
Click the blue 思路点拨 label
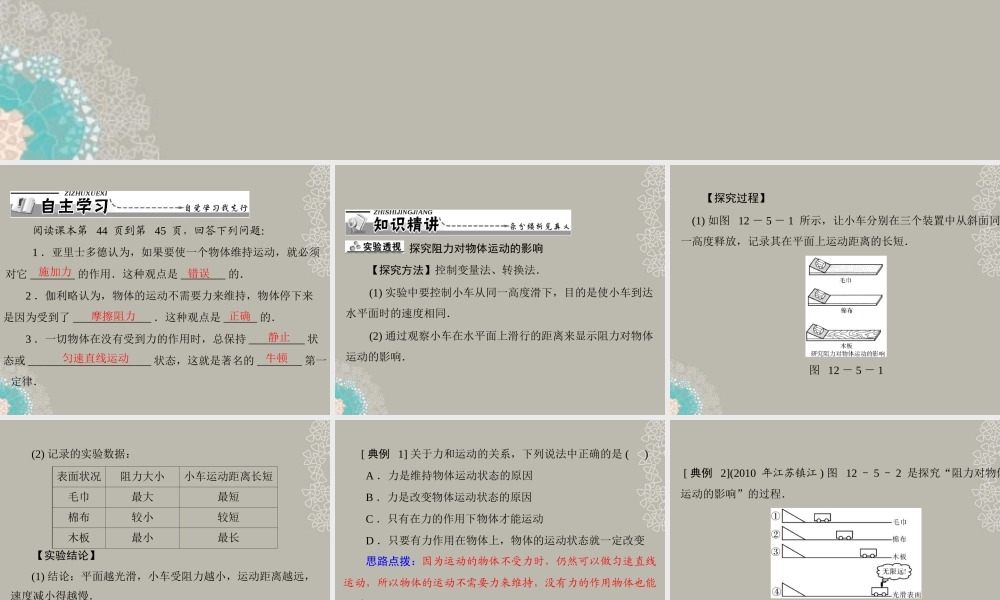tap(390, 562)
